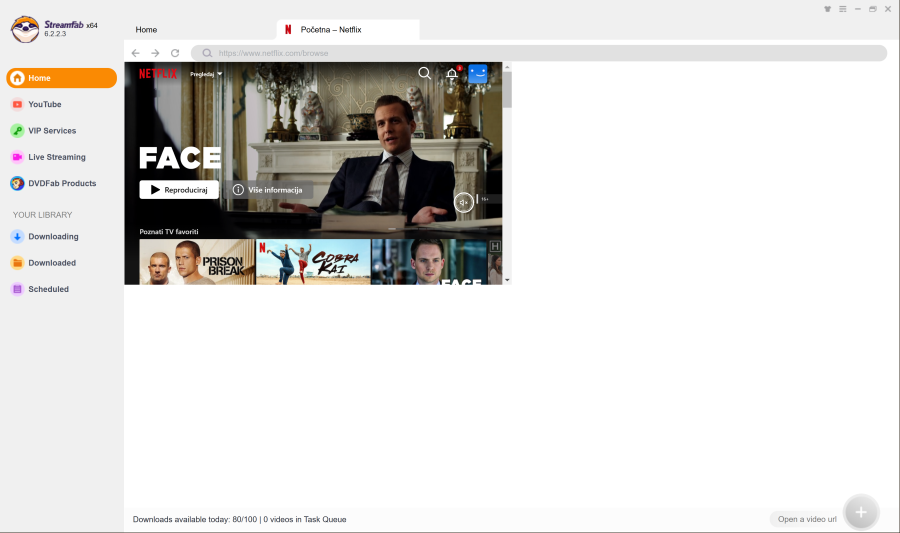Click the Poznati TV favoriti heading
This screenshot has height=533, width=900.
[169, 232]
